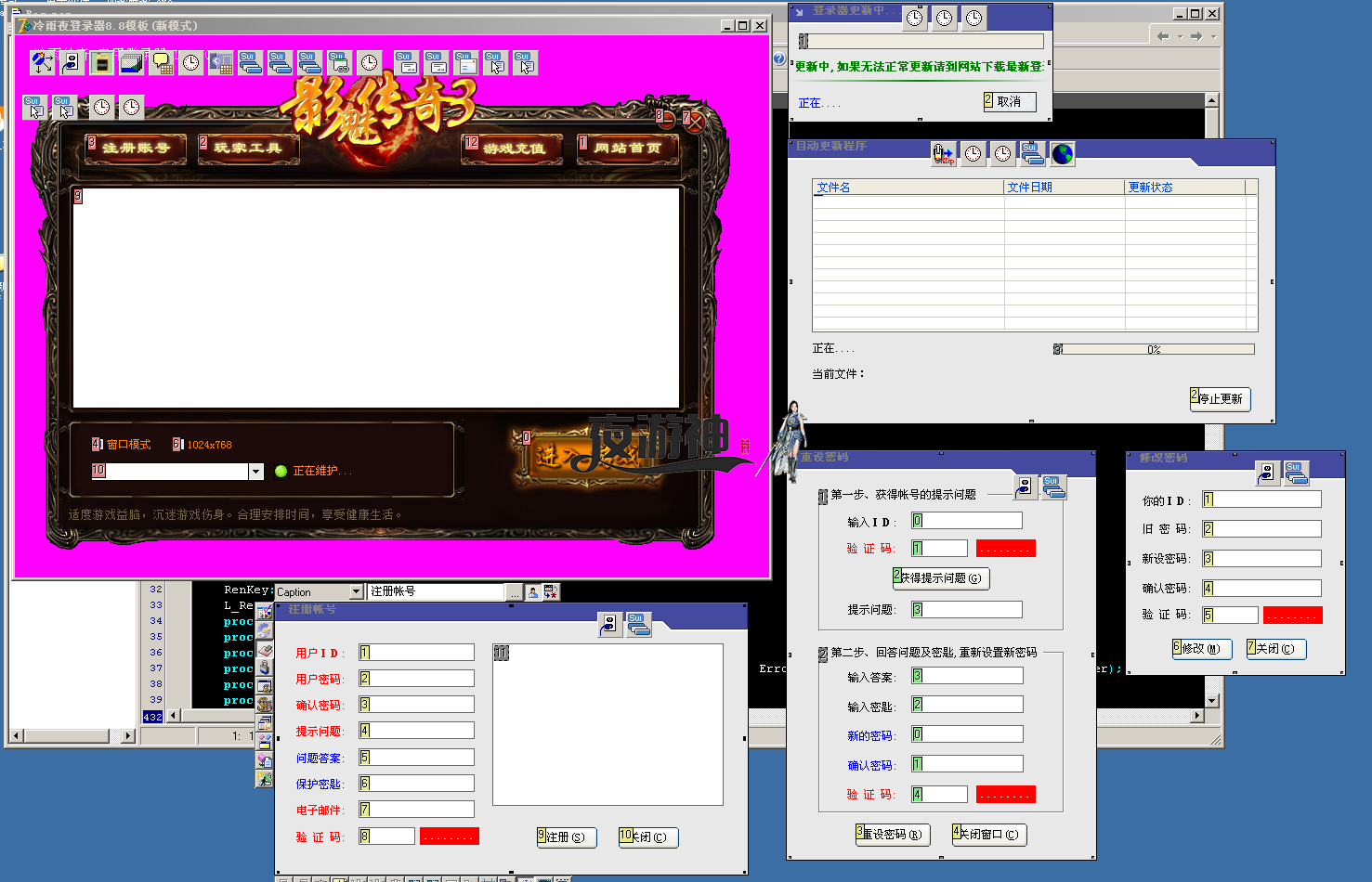Go back with the left arrow in rear window
The width and height of the screenshot is (1372, 882).
(1163, 36)
